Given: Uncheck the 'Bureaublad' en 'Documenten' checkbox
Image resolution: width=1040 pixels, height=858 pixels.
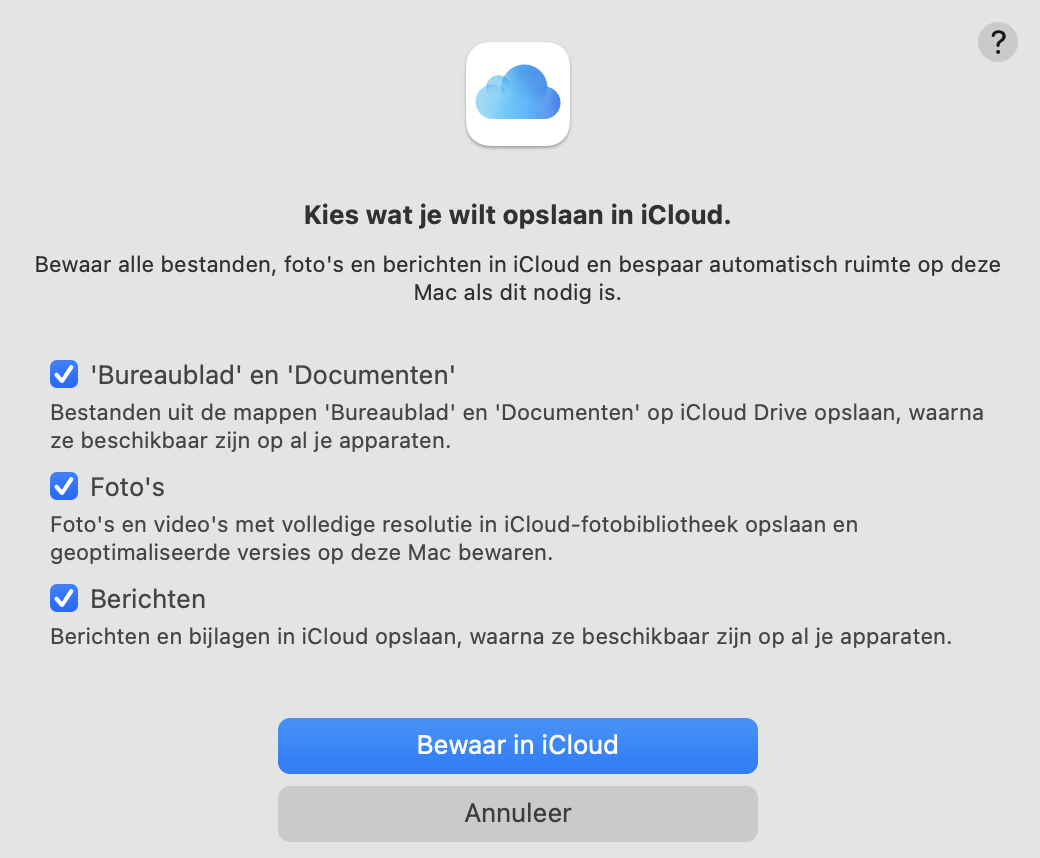Looking at the screenshot, I should pyautogui.click(x=64, y=375).
